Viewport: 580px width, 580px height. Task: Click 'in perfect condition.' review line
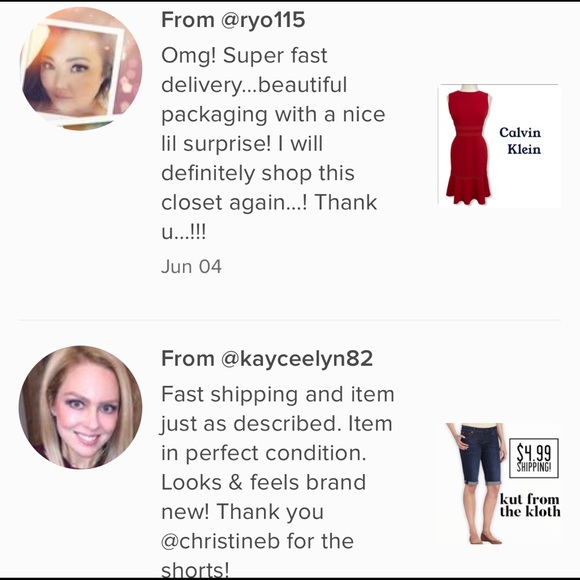point(264,453)
